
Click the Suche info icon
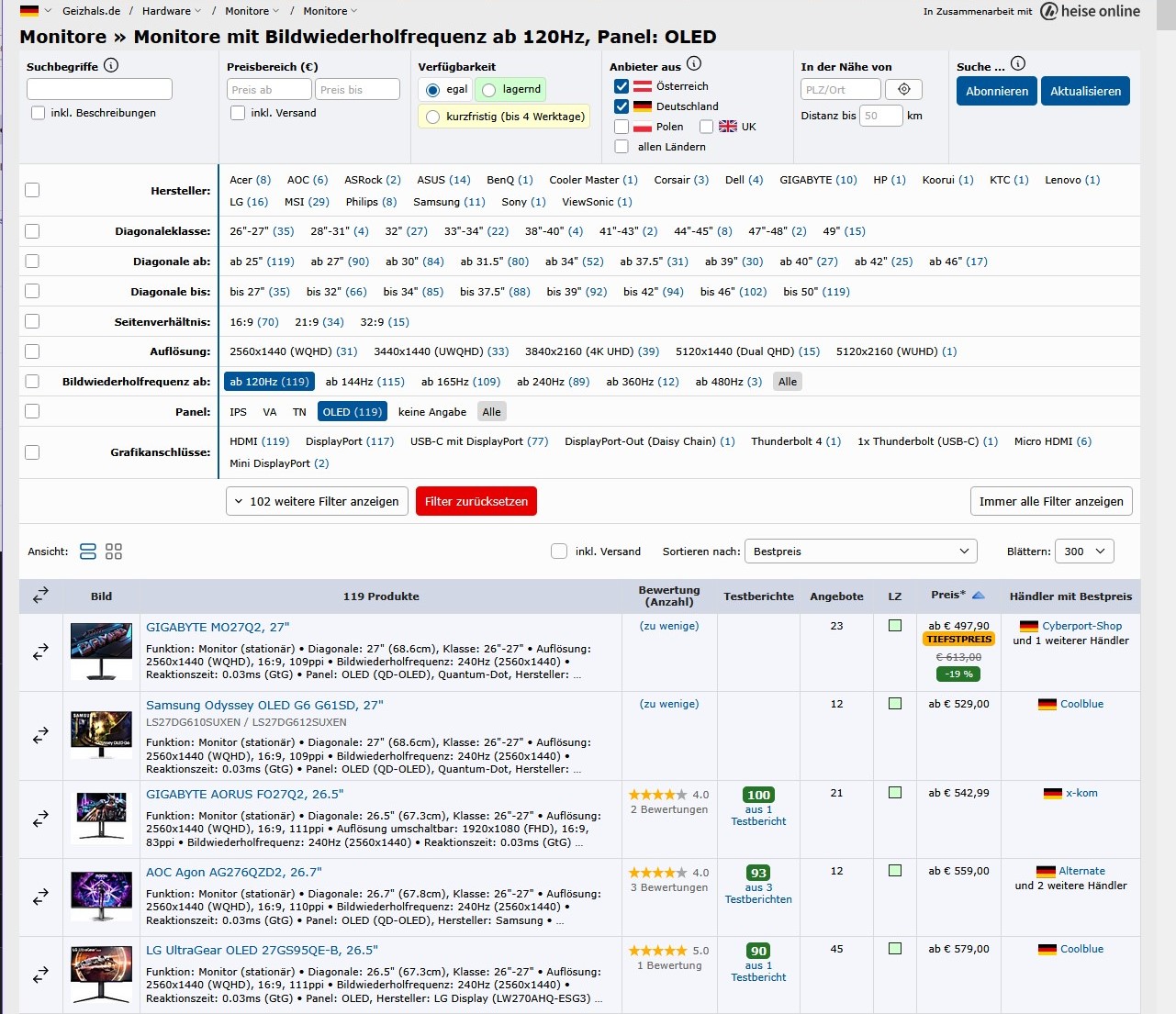coord(1018,63)
